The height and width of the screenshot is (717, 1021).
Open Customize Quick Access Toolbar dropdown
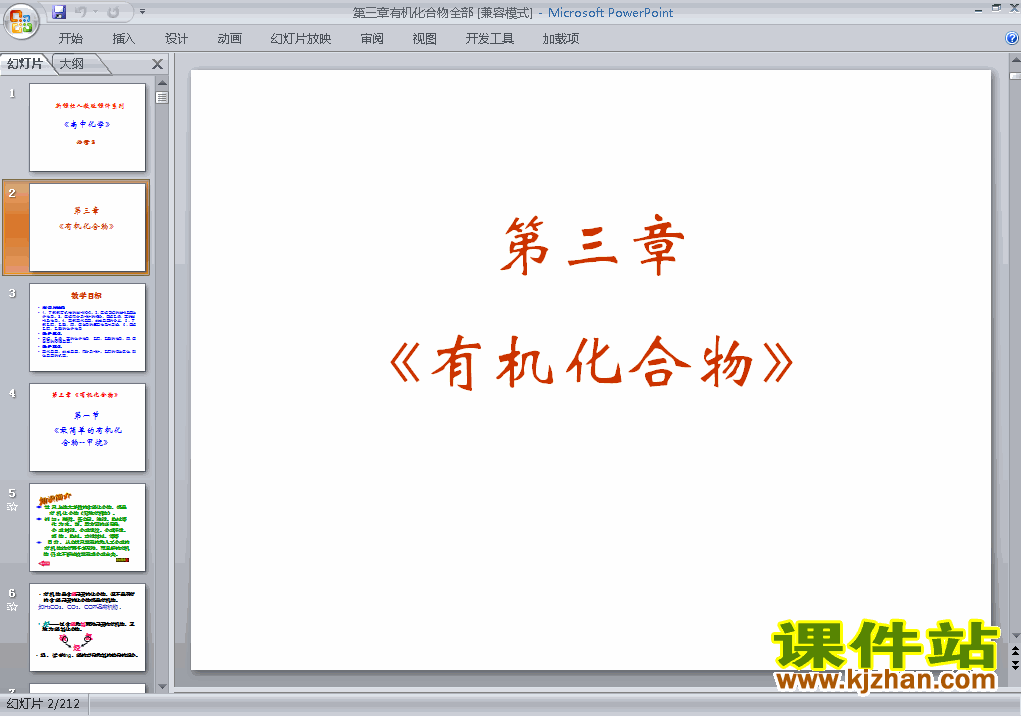pyautogui.click(x=142, y=12)
